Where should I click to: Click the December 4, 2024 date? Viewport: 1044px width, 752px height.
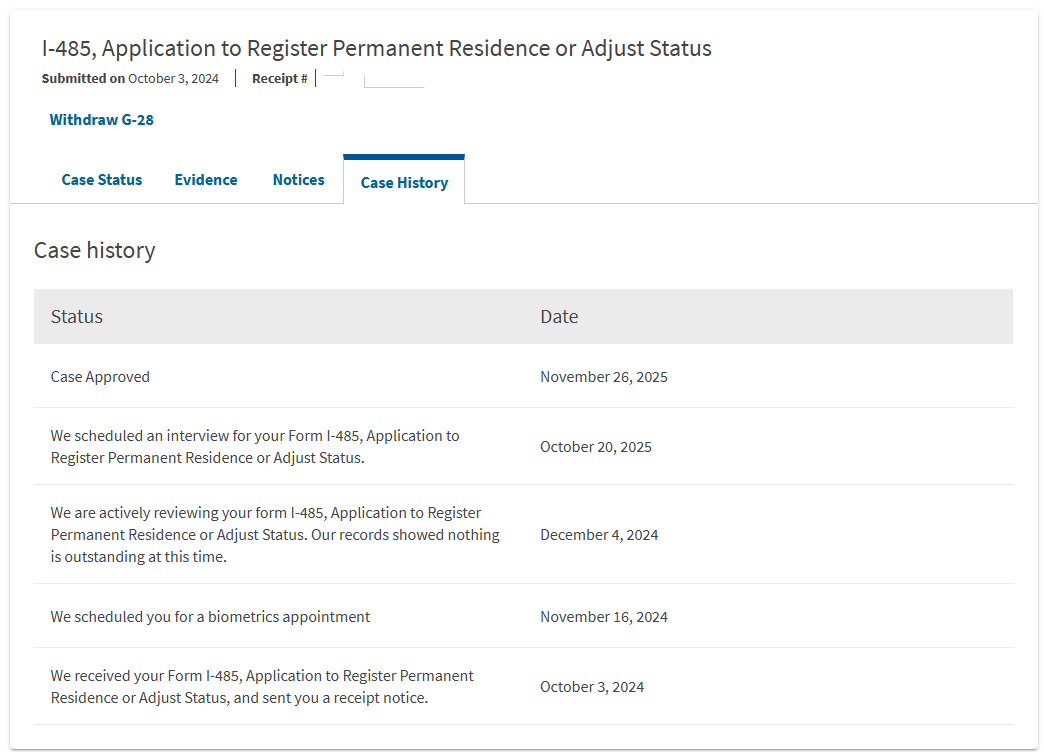[599, 535]
